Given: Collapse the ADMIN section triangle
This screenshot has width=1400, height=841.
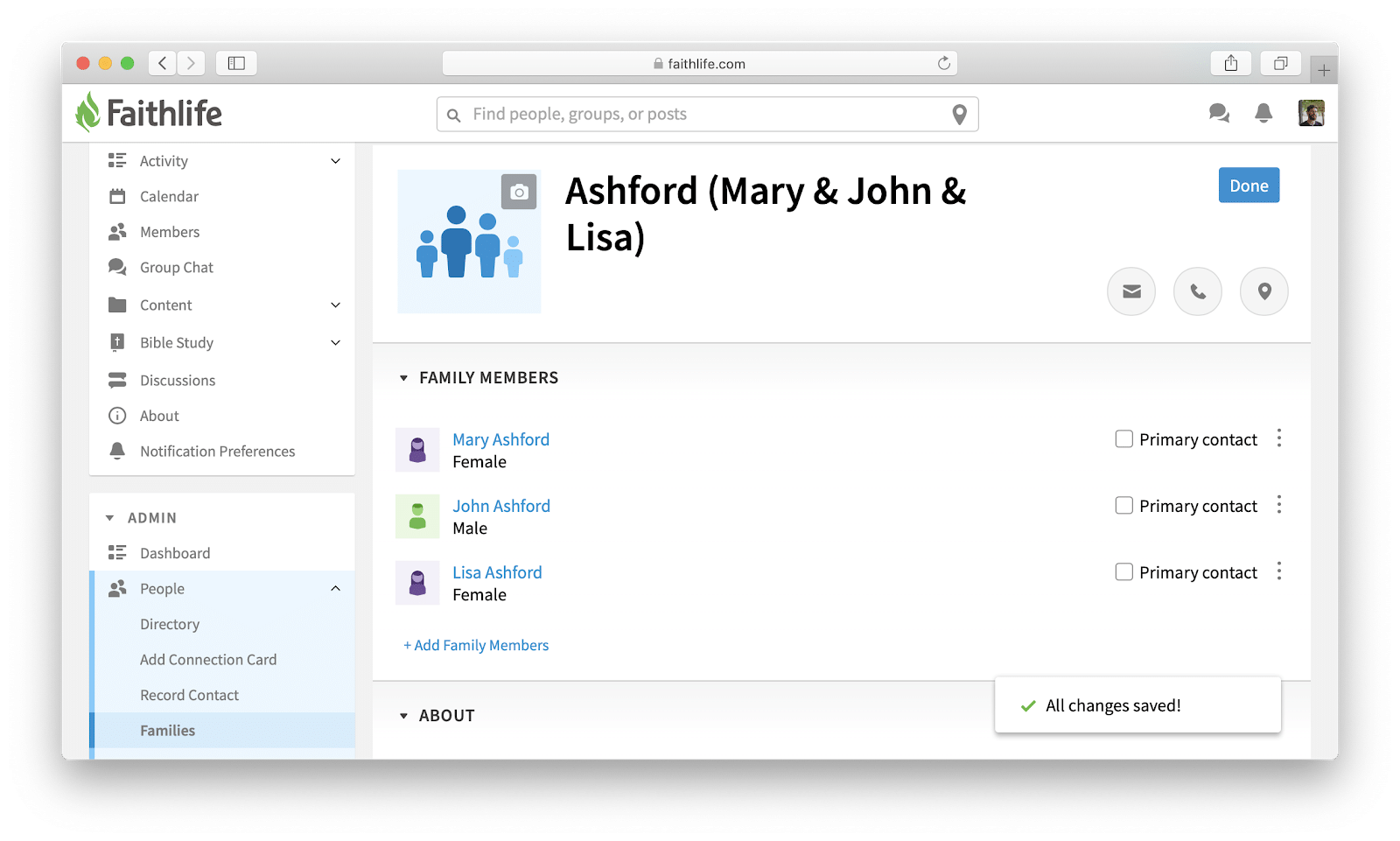Looking at the screenshot, I should tap(109, 518).
